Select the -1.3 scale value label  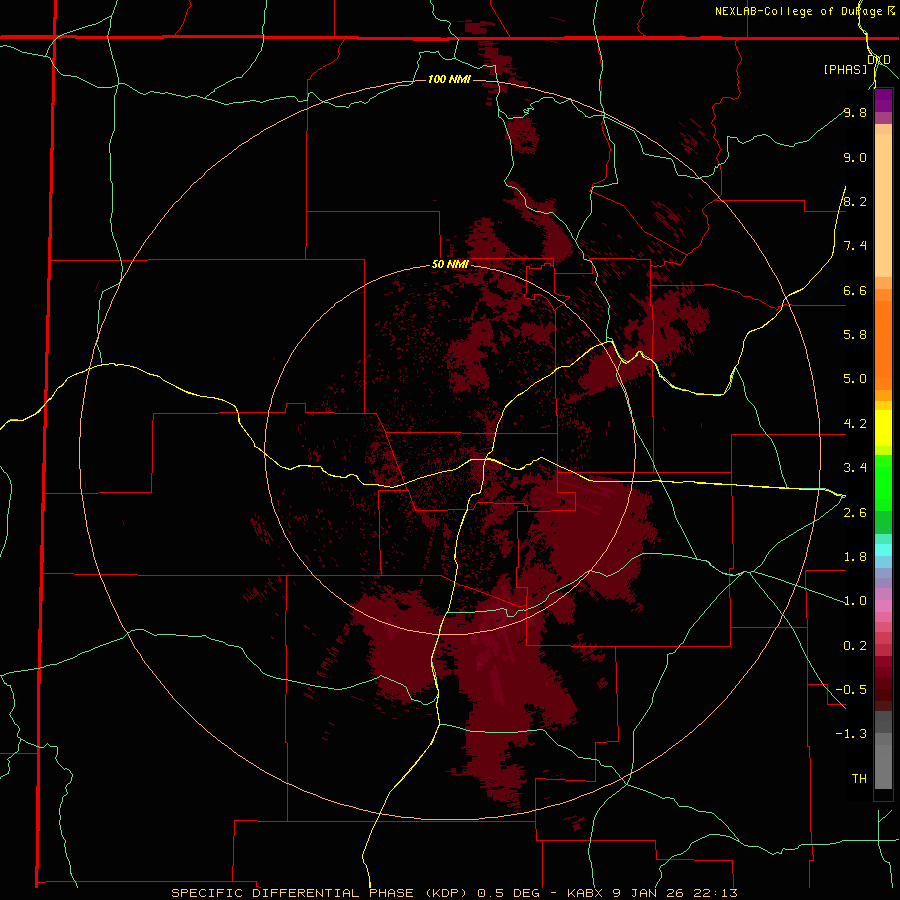pyautogui.click(x=851, y=734)
